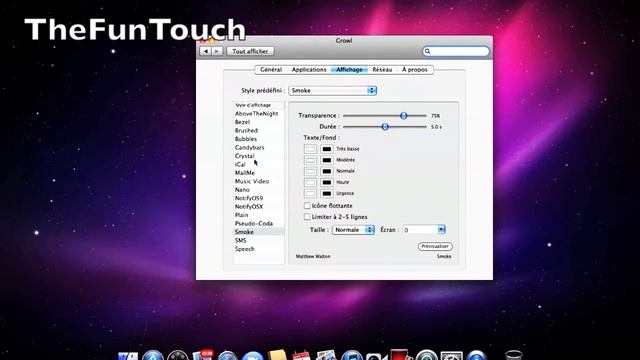Click the magnifier icon in search field
The width and height of the screenshot is (640, 360).
427,51
